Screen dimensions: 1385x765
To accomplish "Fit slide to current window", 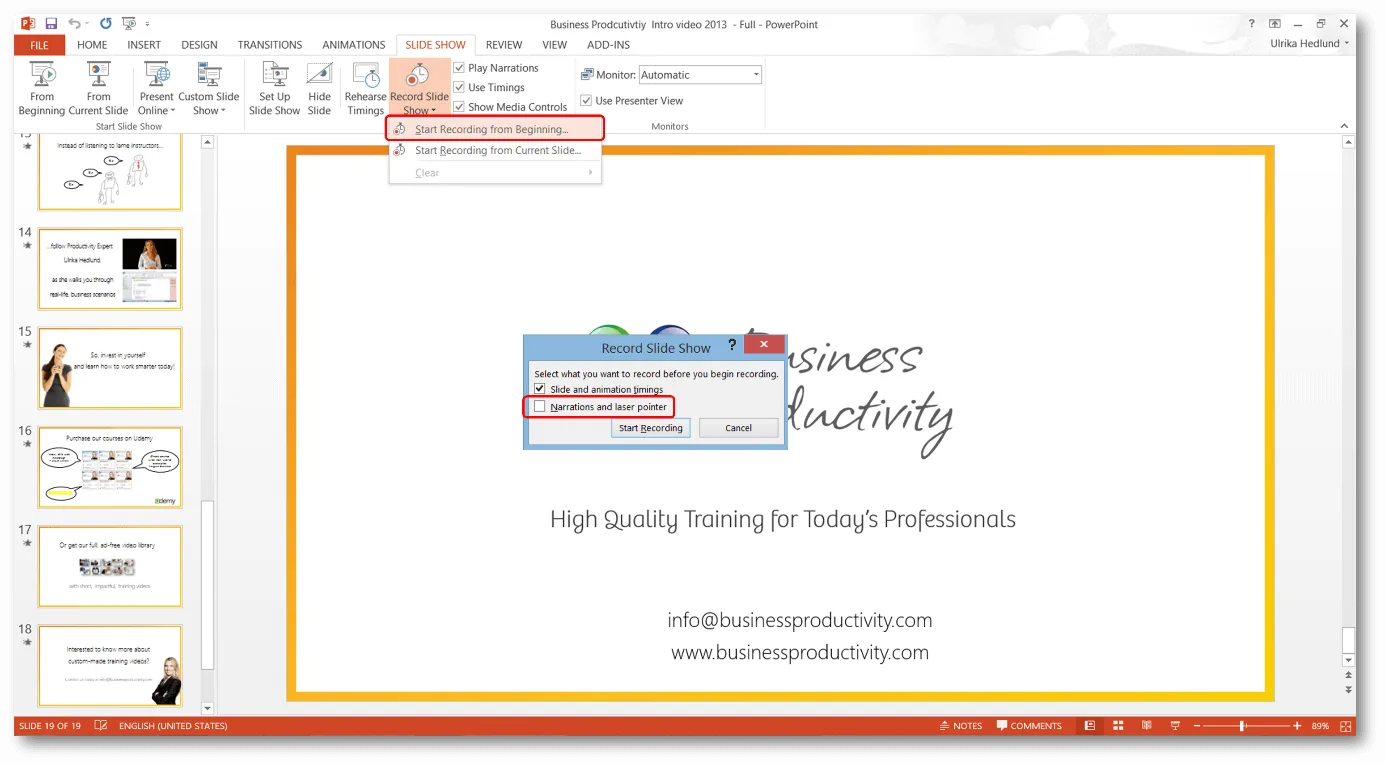I will click(x=1347, y=726).
